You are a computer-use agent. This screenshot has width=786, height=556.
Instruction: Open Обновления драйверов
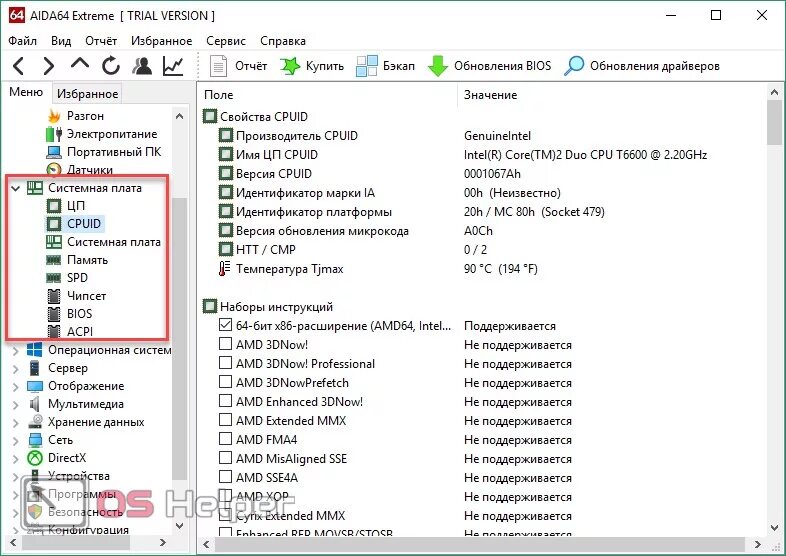click(642, 66)
